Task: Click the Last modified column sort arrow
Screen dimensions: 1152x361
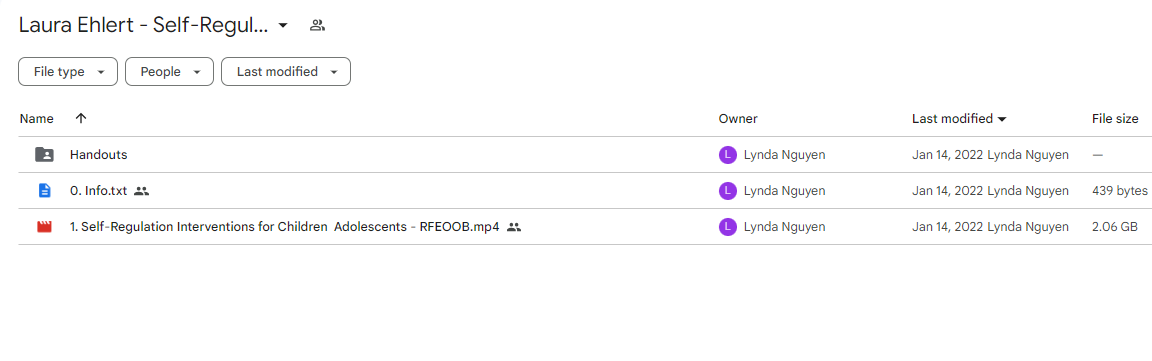Action: 1002,119
